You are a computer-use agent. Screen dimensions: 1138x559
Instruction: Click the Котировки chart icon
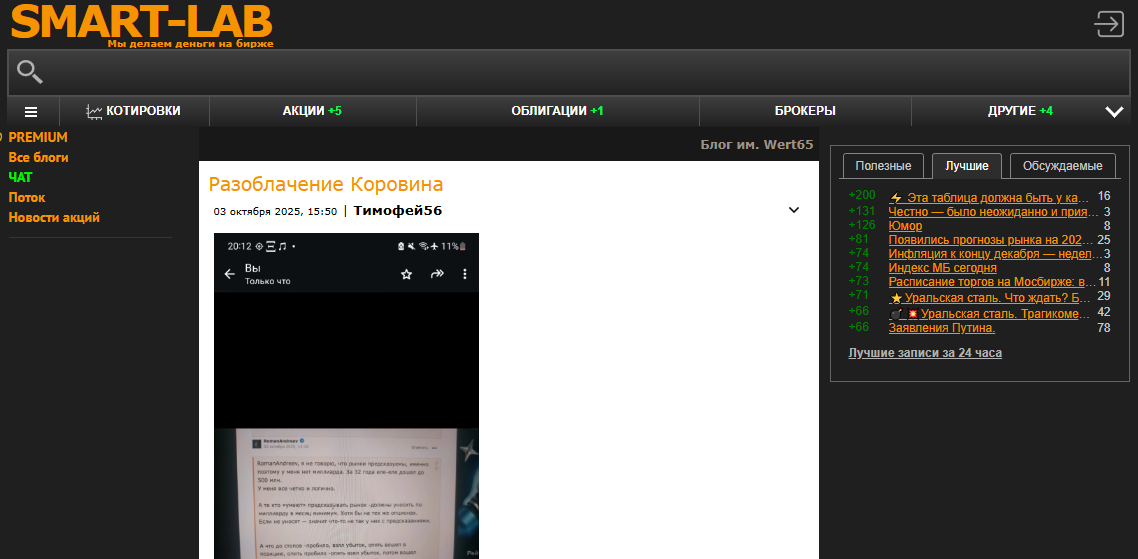tap(94, 112)
